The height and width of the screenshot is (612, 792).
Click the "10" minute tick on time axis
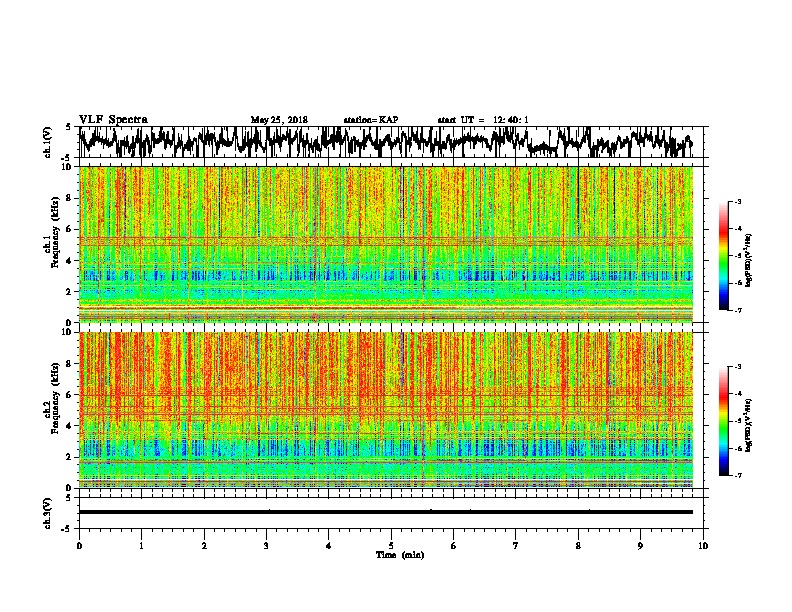click(703, 546)
